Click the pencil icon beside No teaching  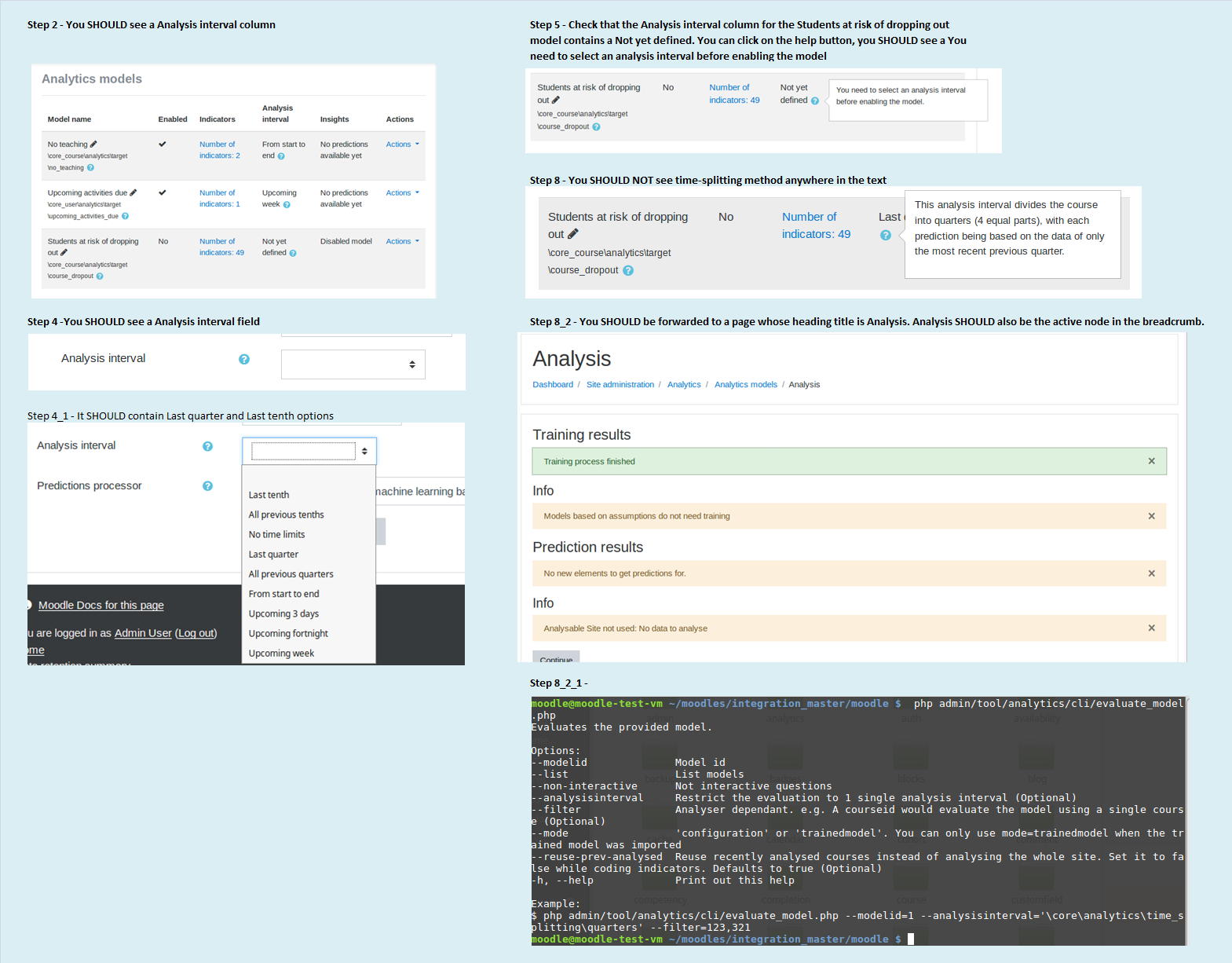click(x=93, y=144)
